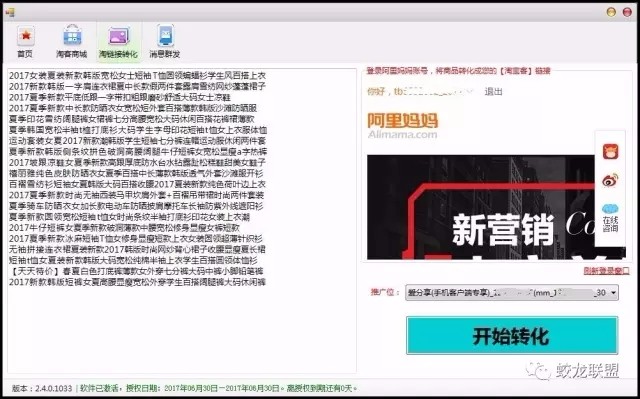The image size is (640, 399).
Task: Click the line starting 2017牛仔短裤女夏季
Action: 124,228
